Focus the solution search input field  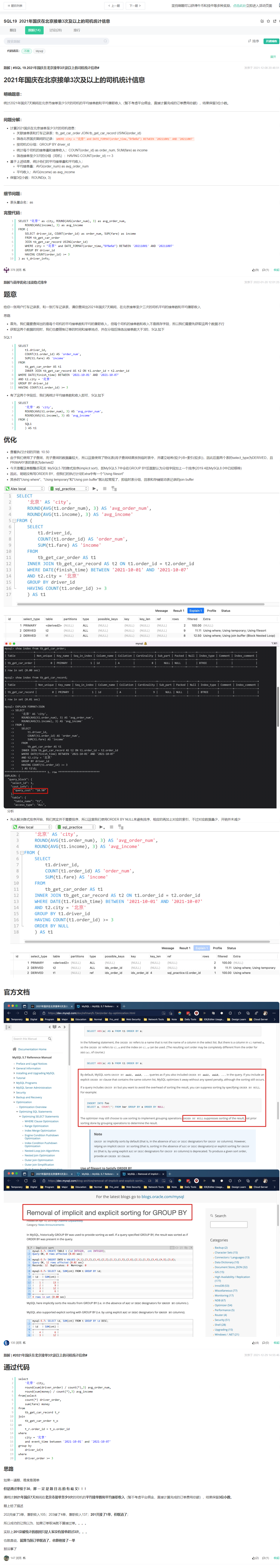(x=57, y=41)
